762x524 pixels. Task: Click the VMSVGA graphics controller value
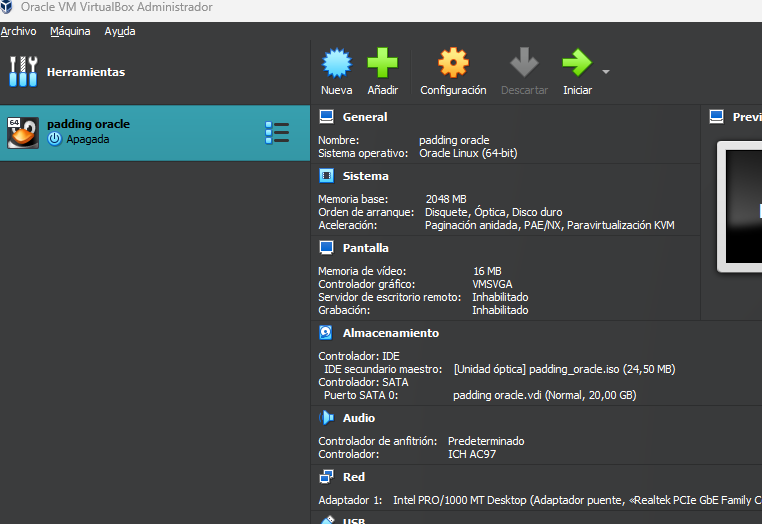(492, 284)
